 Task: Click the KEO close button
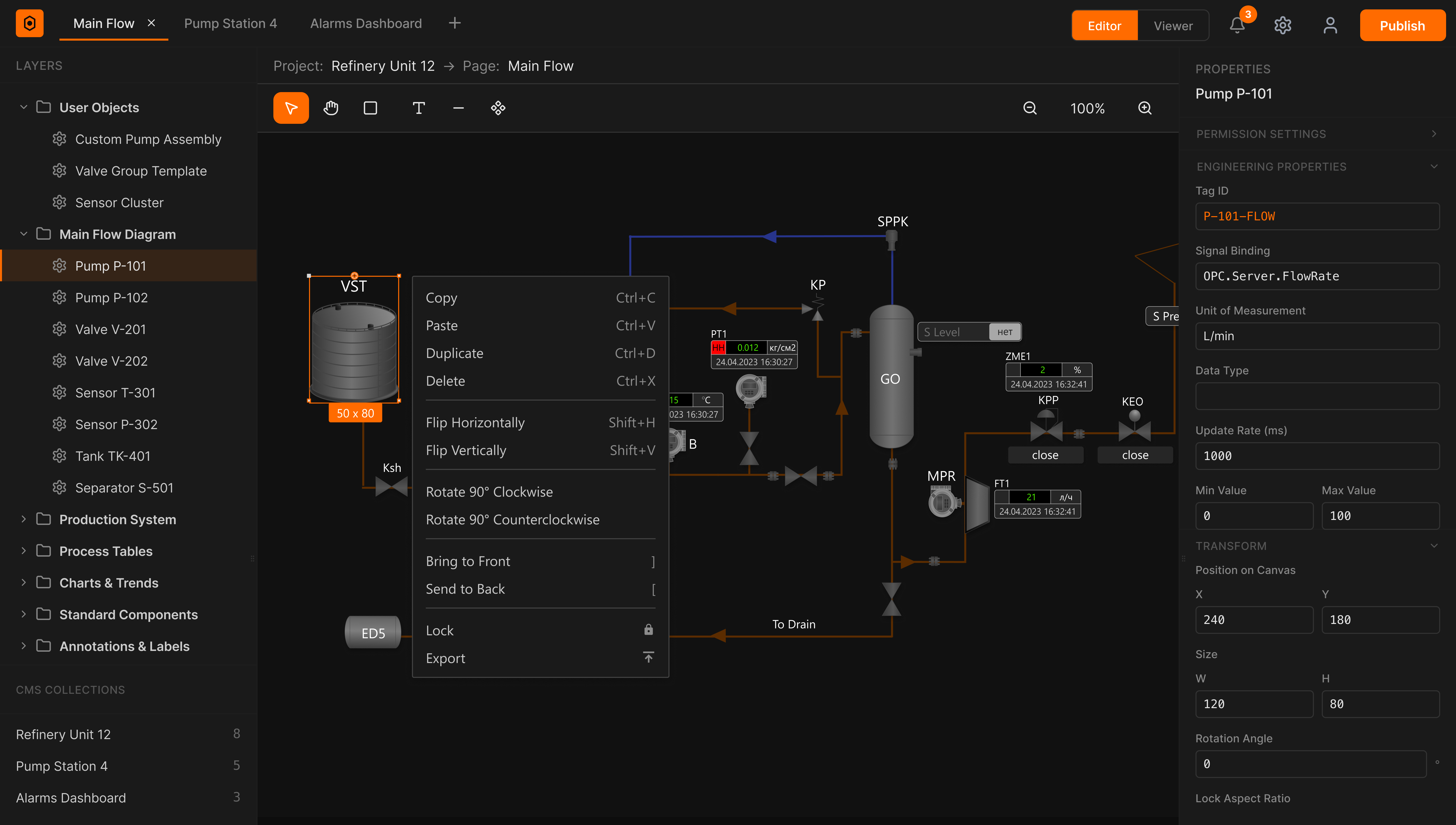pos(1135,455)
